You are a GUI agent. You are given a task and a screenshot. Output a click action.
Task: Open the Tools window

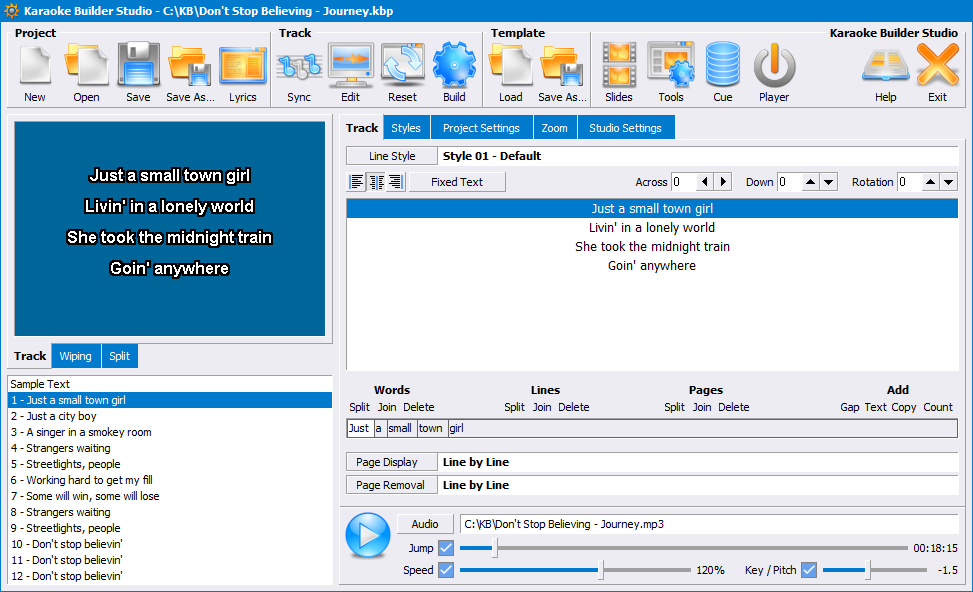point(671,73)
